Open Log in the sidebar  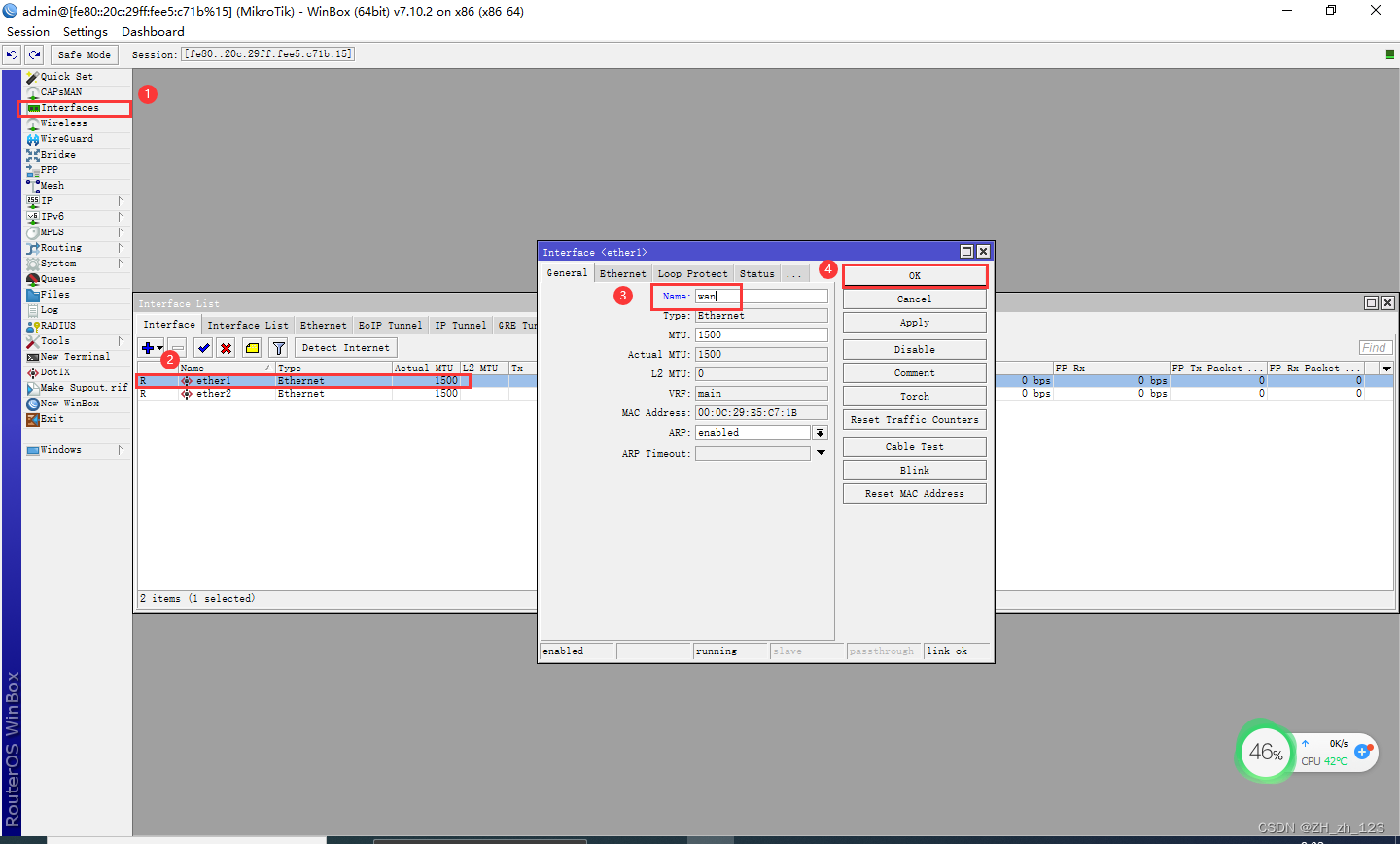(x=49, y=310)
